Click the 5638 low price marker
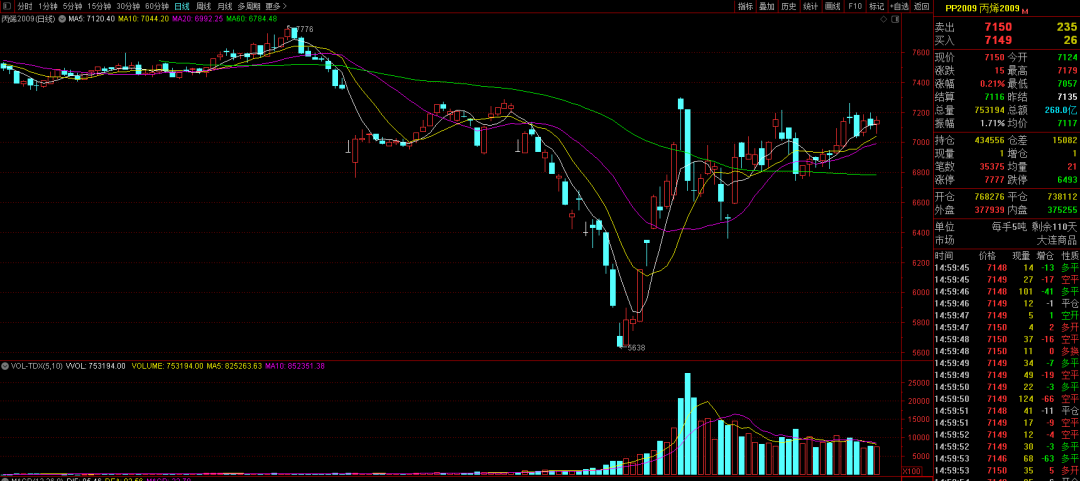The height and width of the screenshot is (481, 1080). [634, 348]
